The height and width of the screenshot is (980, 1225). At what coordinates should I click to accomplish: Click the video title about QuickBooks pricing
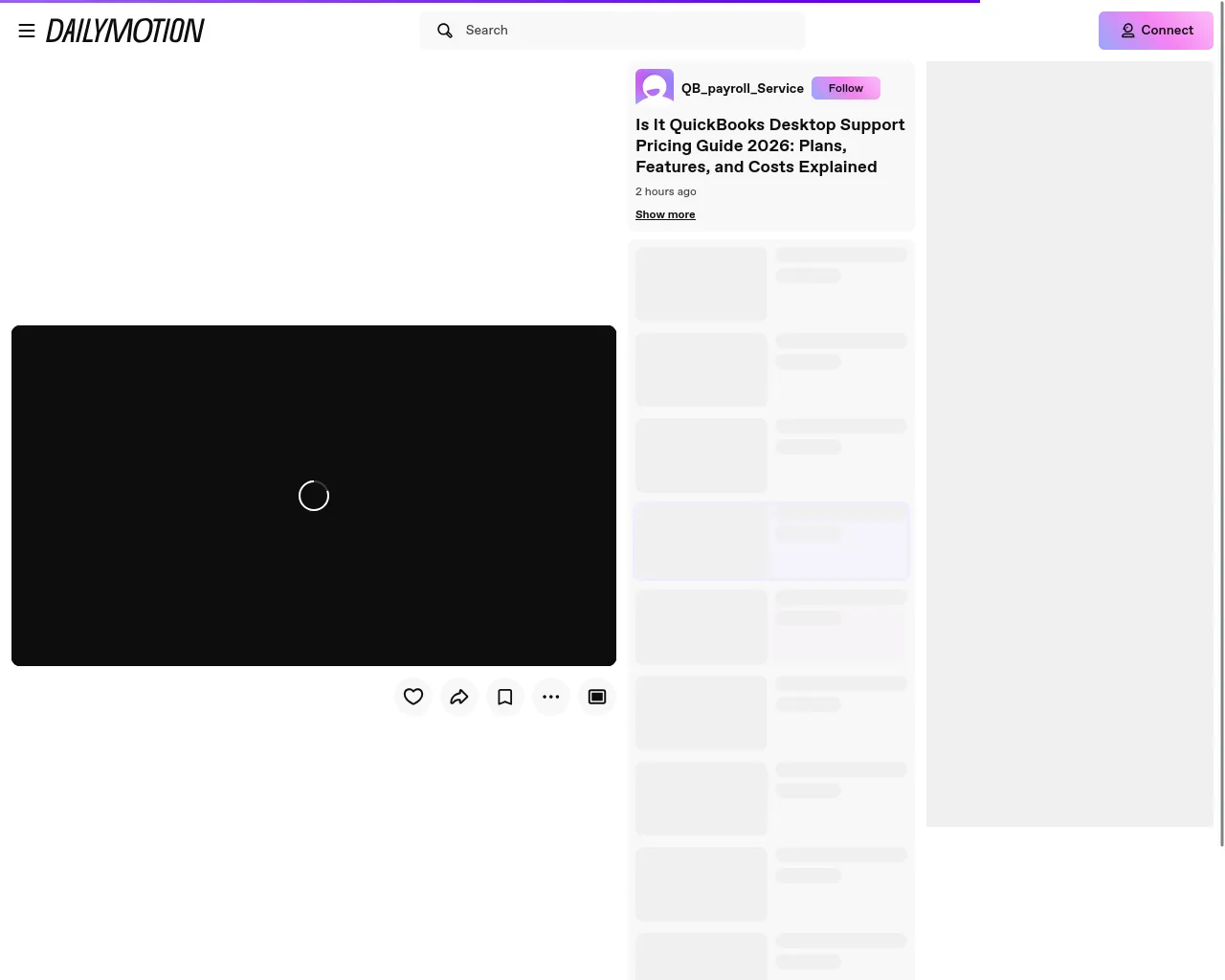770,145
